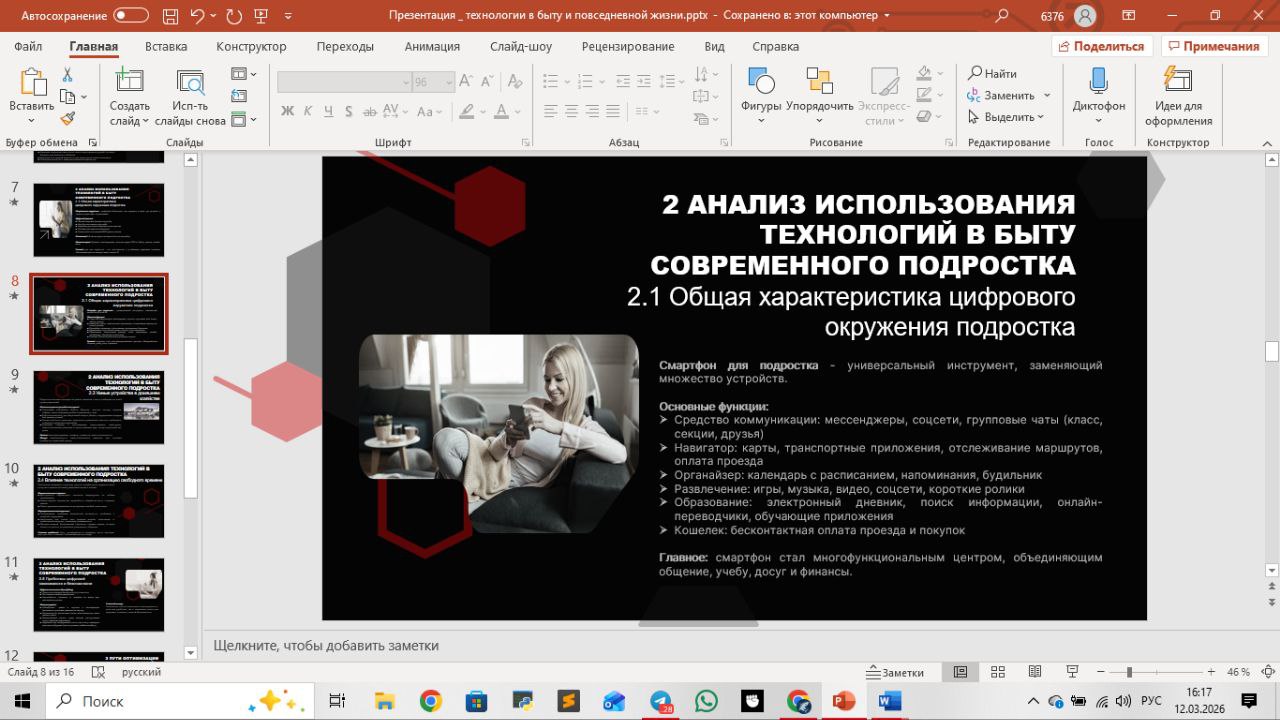Open the slide Layout dropdown
This screenshot has height=720, width=1280.
pos(243,74)
